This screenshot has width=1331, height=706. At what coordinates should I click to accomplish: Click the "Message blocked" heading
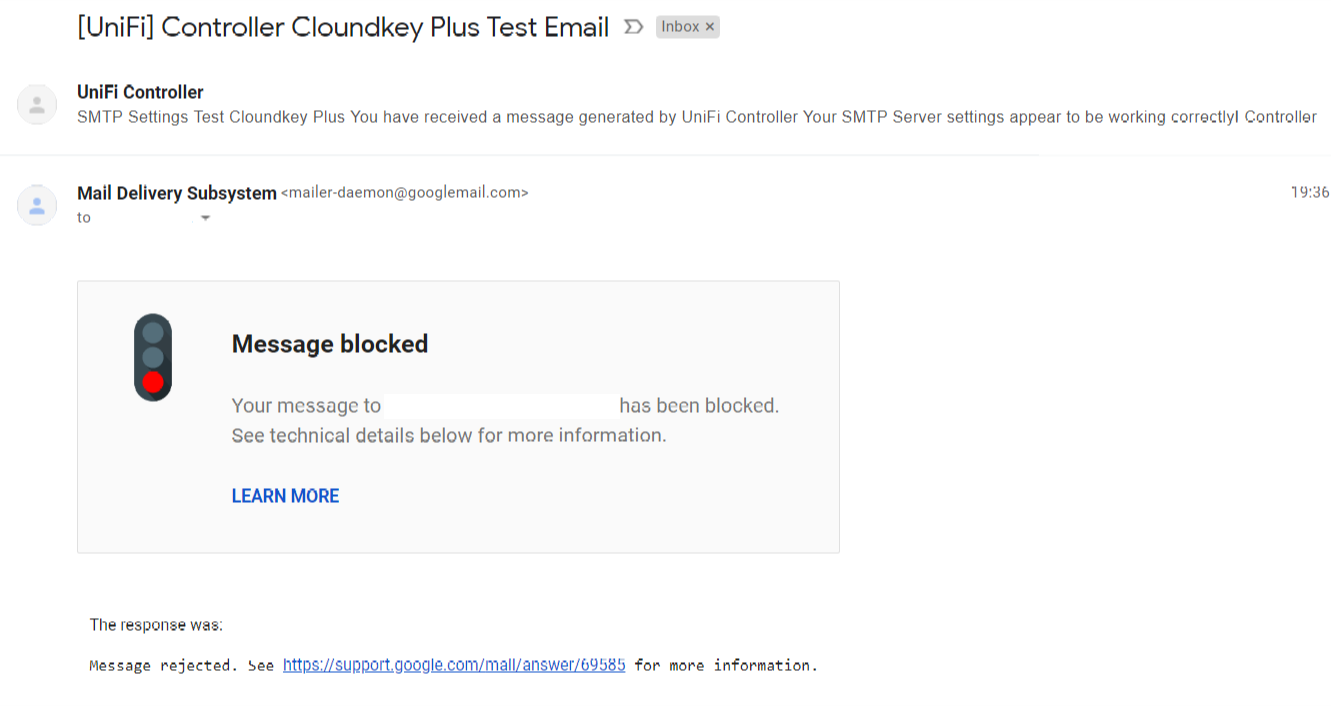click(330, 344)
